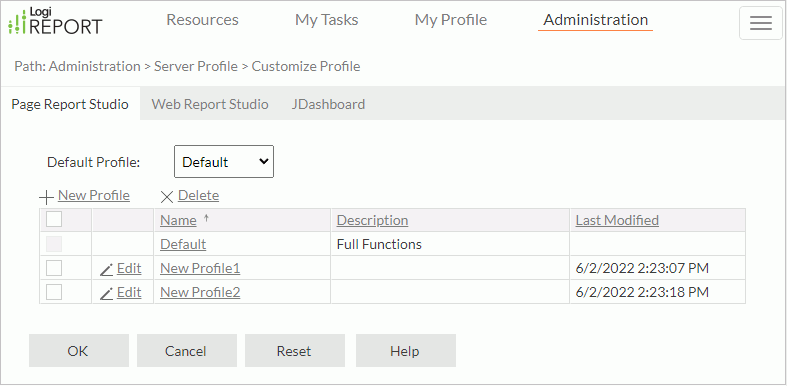Click the New Profile link
Image resolution: width=787 pixels, height=386 pixels.
[94, 195]
